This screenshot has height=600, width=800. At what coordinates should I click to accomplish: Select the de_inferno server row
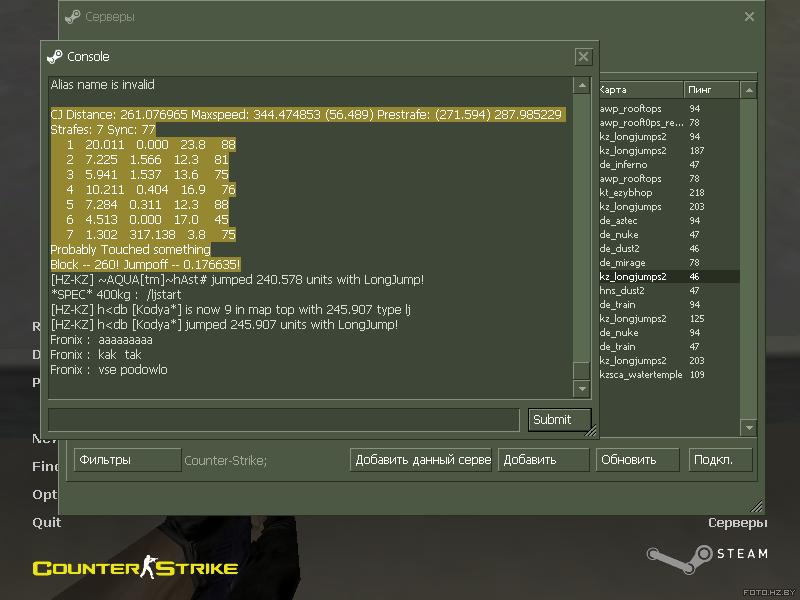669,165
